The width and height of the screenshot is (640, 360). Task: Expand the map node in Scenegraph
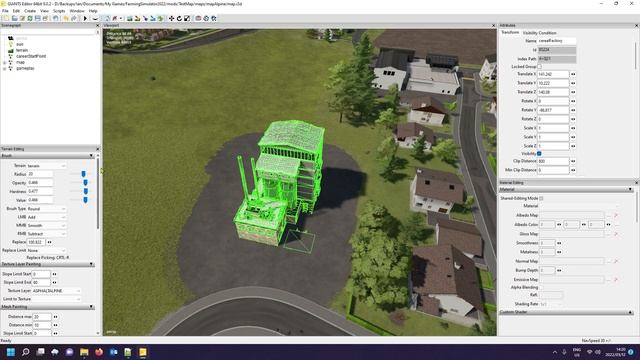pyautogui.click(x=4, y=62)
